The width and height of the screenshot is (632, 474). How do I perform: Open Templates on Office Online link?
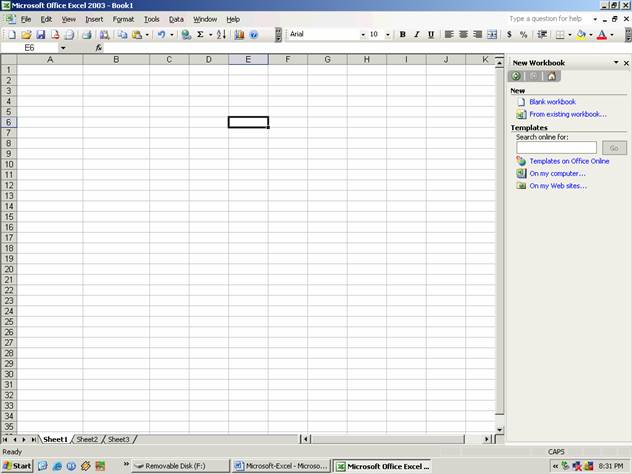[x=569, y=161]
